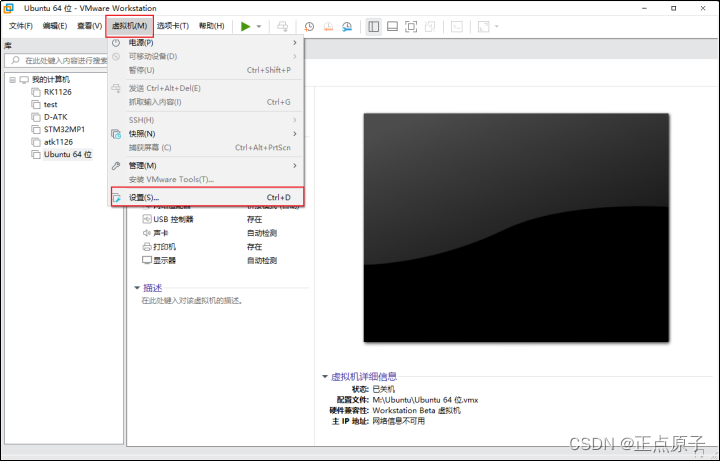The image size is (721, 462).
Task: Collapse the 我的计算机 tree node
Action: point(12,80)
